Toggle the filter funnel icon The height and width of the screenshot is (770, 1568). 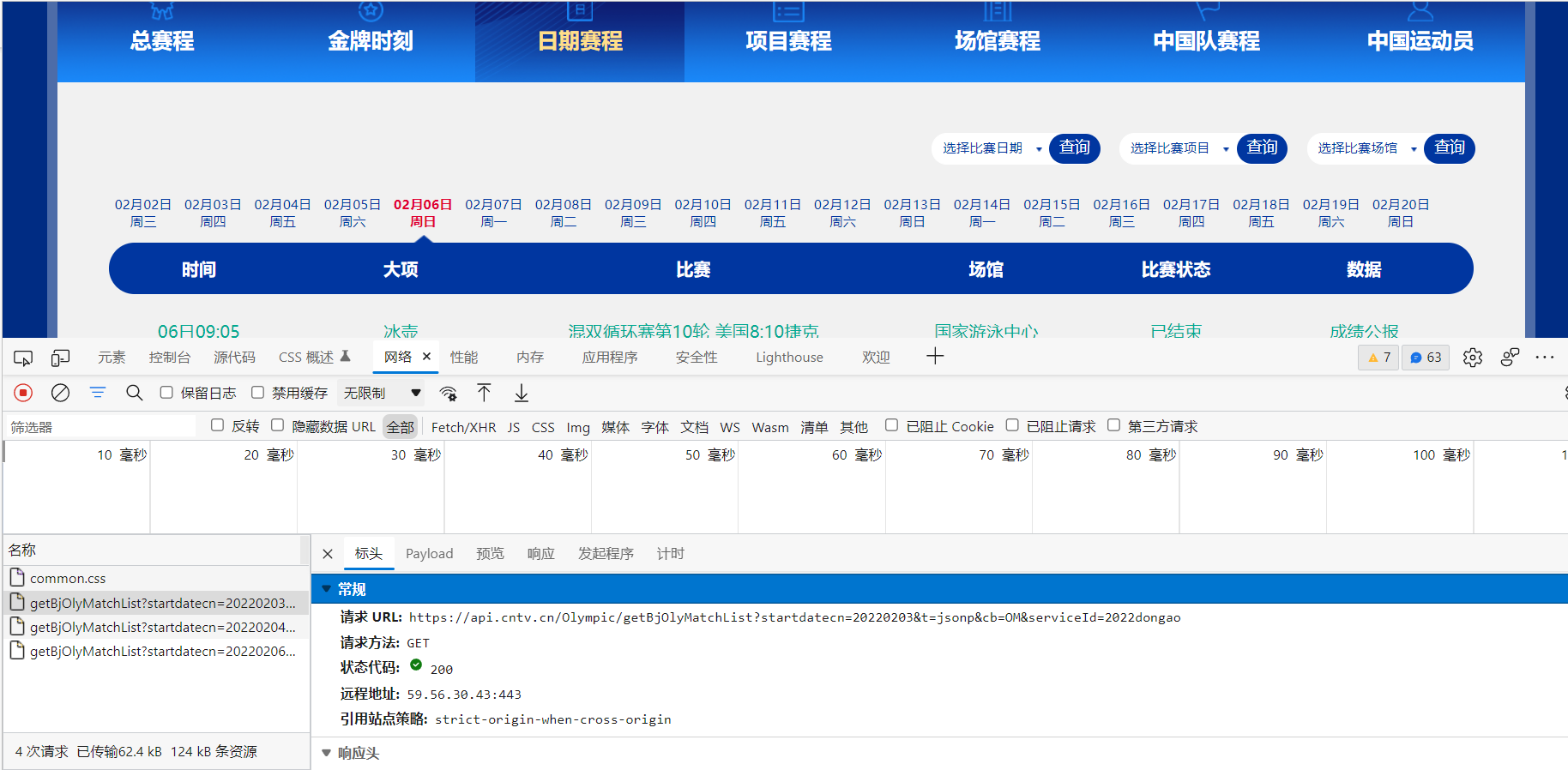point(98,393)
